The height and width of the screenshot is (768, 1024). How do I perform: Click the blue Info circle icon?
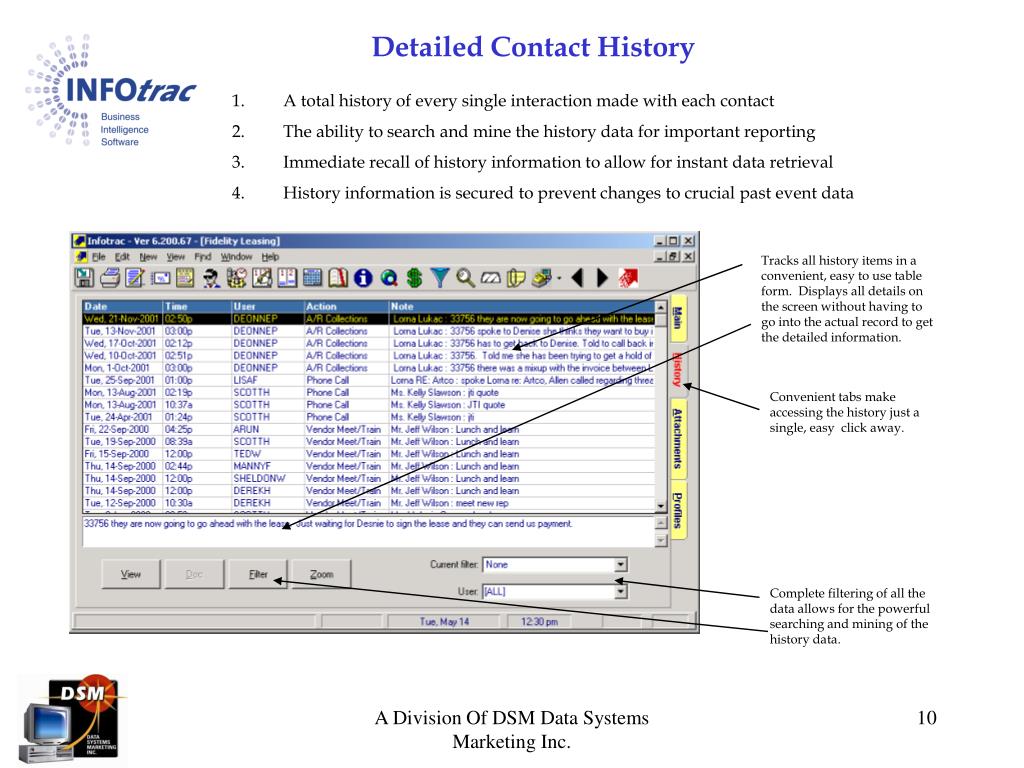[363, 279]
